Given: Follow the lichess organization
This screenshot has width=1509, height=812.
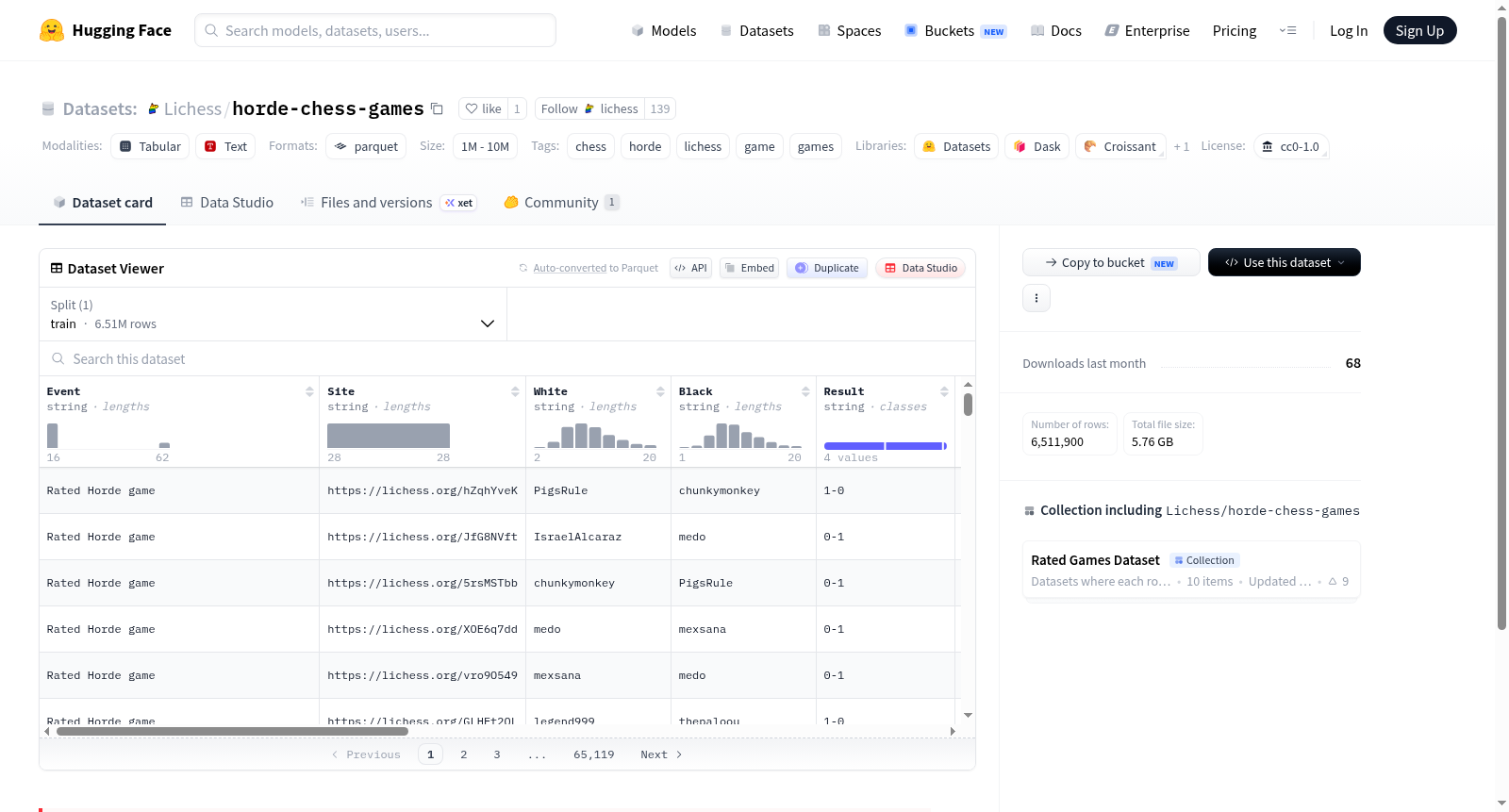Looking at the screenshot, I should coord(589,108).
